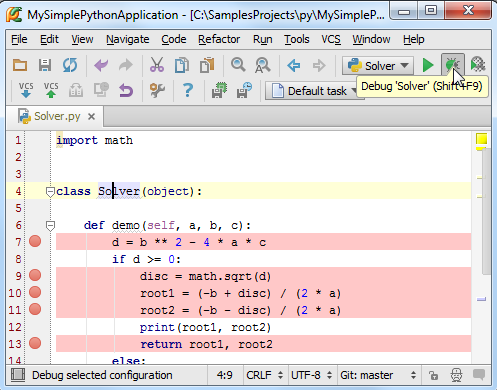Click the Find magnifier icon
Viewport: 497px width, 390px height.
click(x=238, y=65)
